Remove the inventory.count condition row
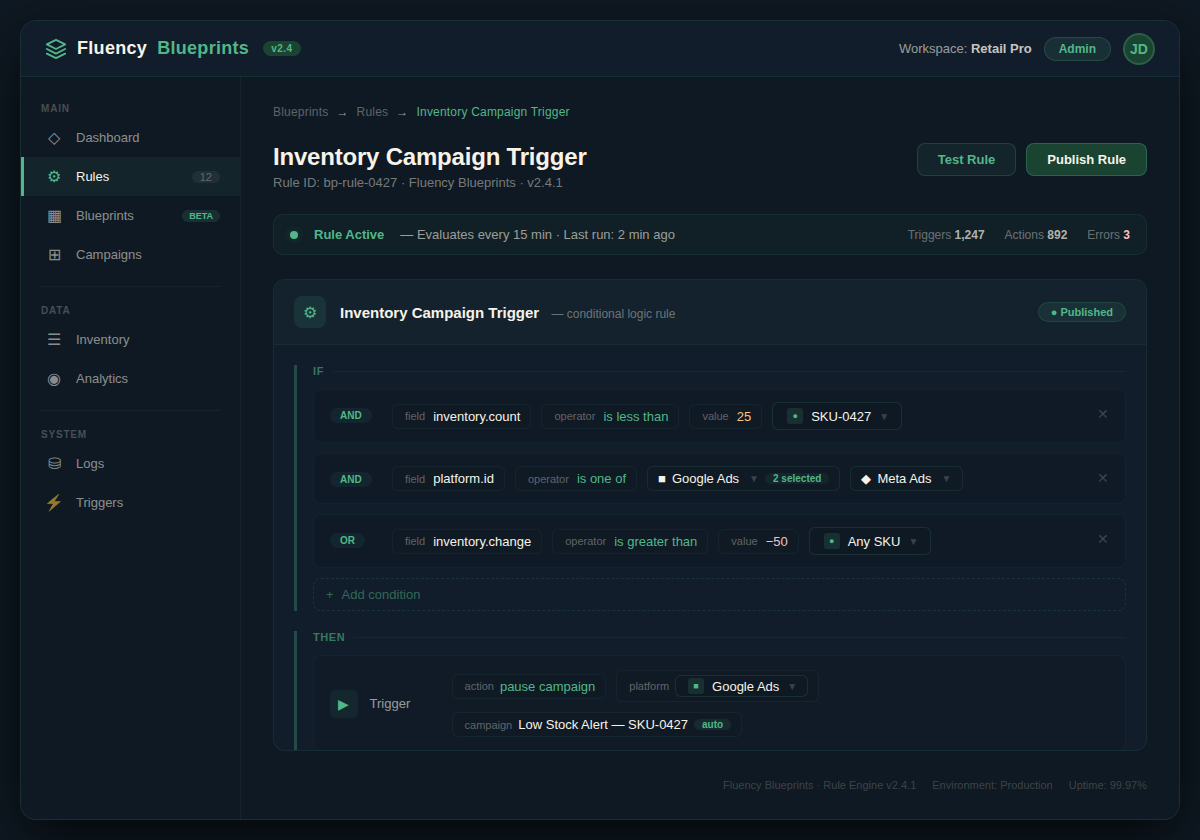This screenshot has height=840, width=1200. 1103,414
